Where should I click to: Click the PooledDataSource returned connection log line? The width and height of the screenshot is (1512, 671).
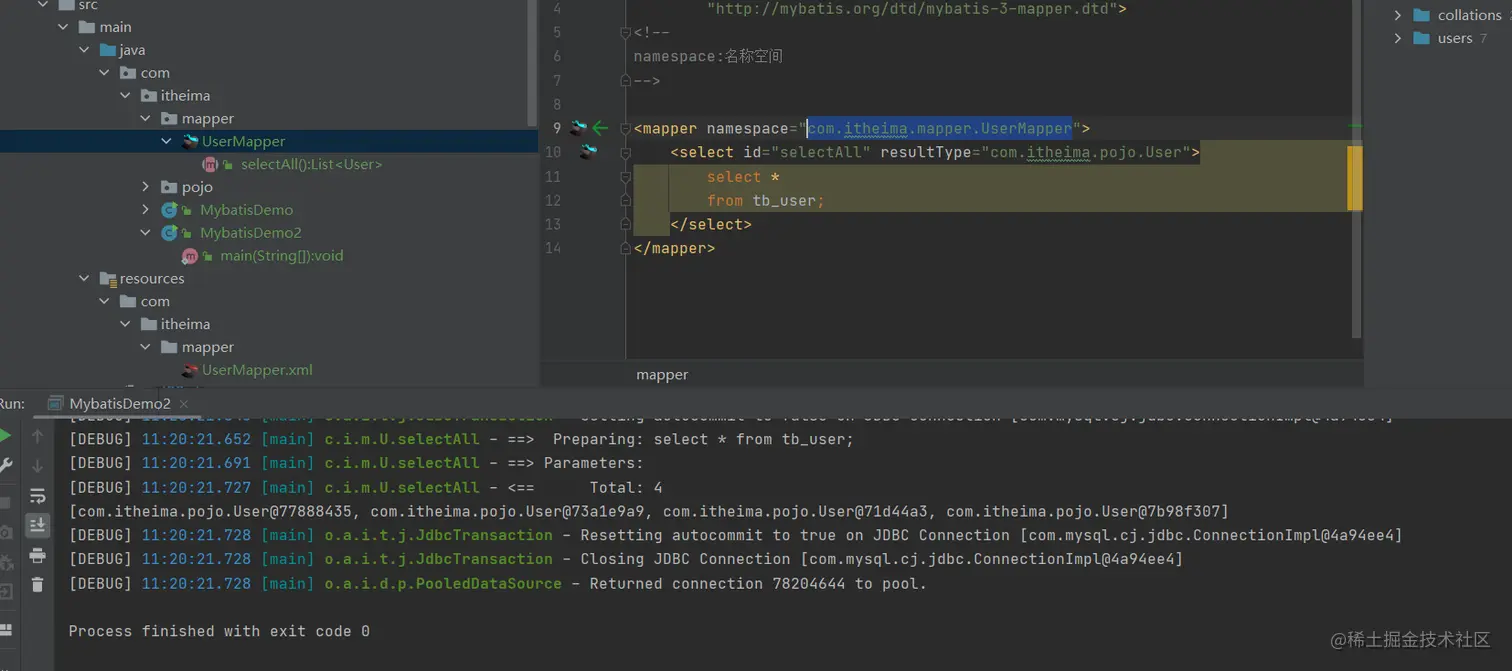click(x=498, y=583)
